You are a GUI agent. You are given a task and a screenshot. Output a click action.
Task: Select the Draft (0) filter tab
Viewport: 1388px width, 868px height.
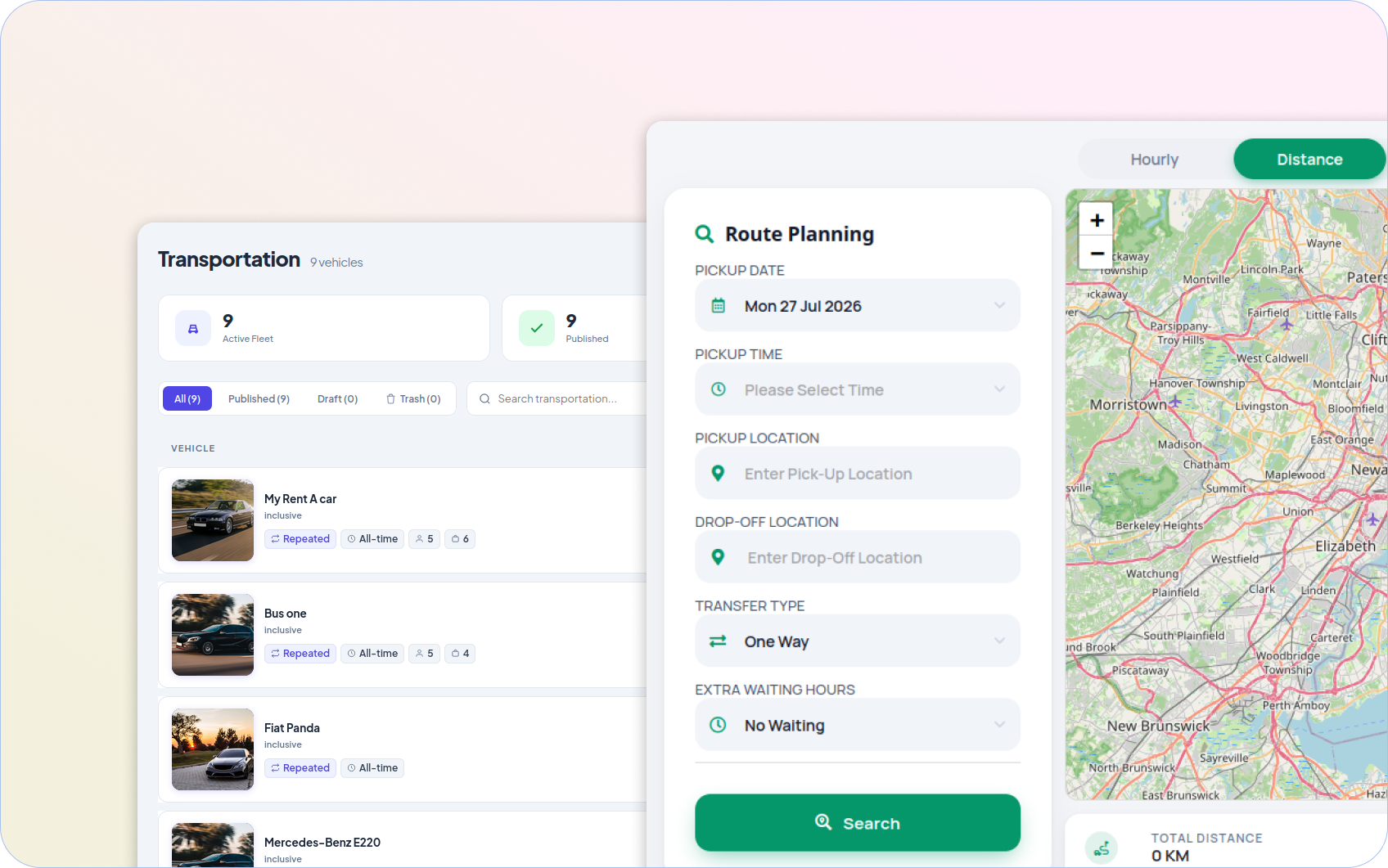pyautogui.click(x=337, y=399)
